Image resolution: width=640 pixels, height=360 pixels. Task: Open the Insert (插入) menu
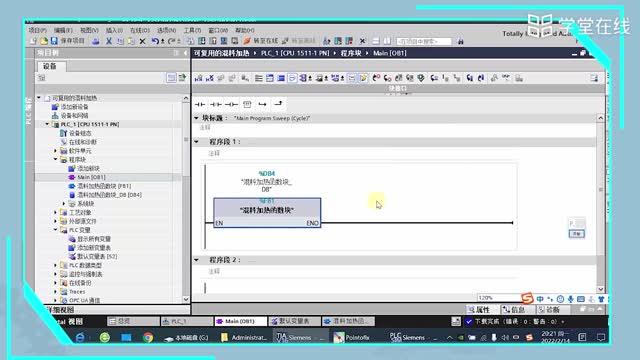point(114,30)
